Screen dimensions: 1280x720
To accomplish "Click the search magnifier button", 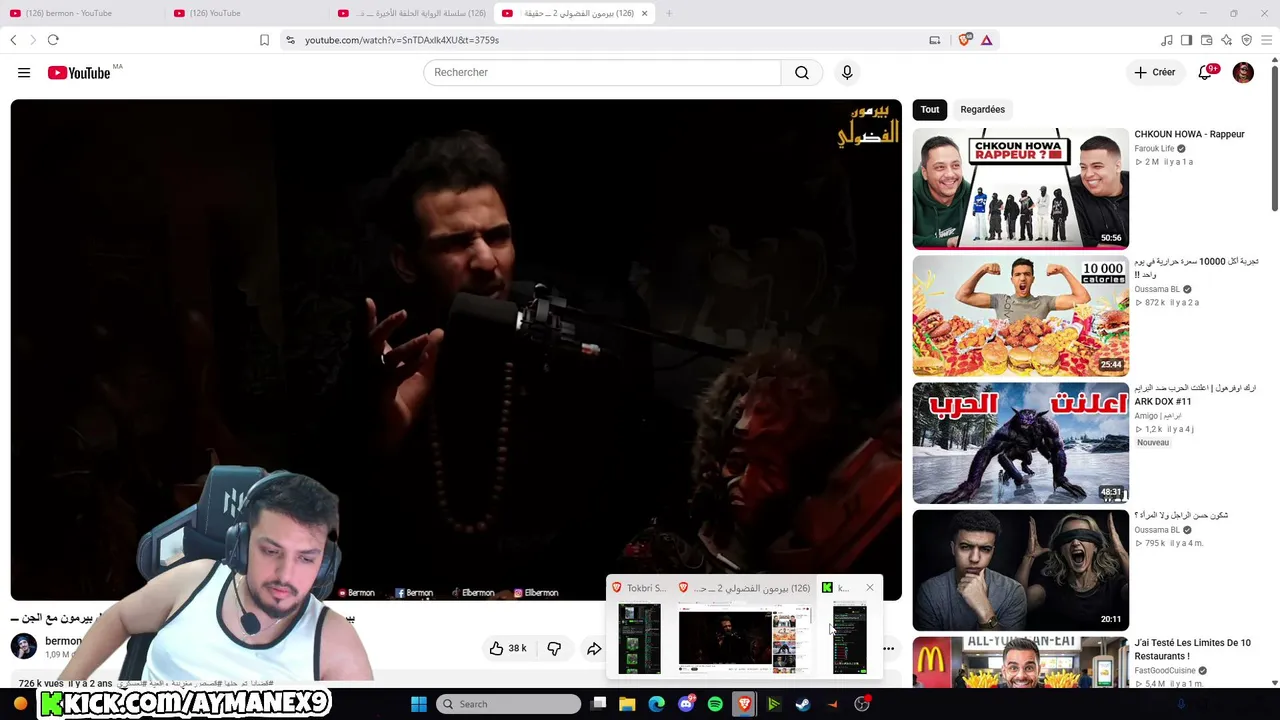I will click(x=802, y=72).
